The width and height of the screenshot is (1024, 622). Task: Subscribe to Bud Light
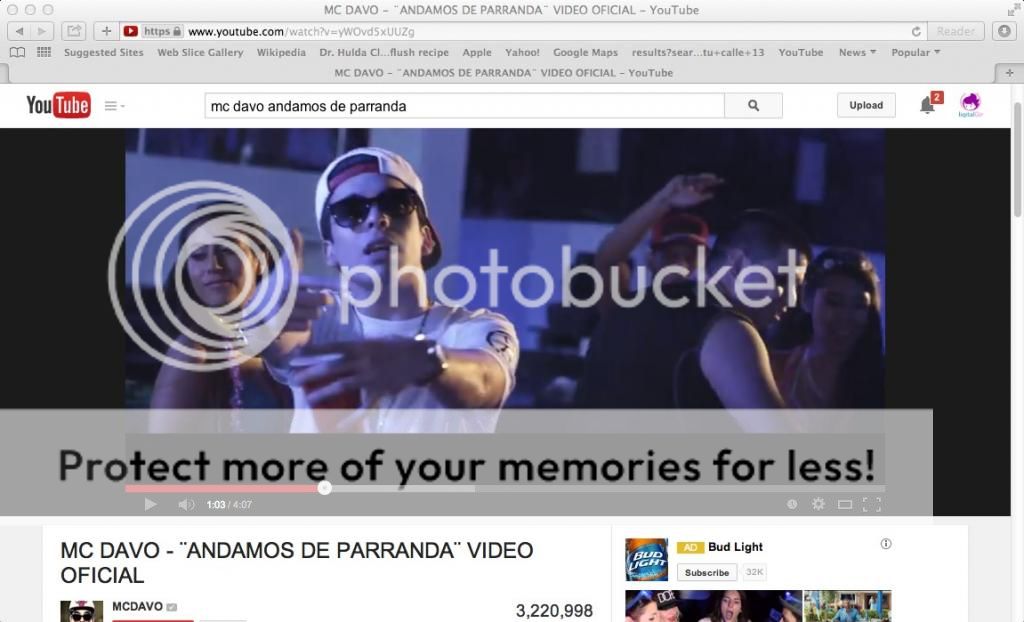pyautogui.click(x=707, y=572)
